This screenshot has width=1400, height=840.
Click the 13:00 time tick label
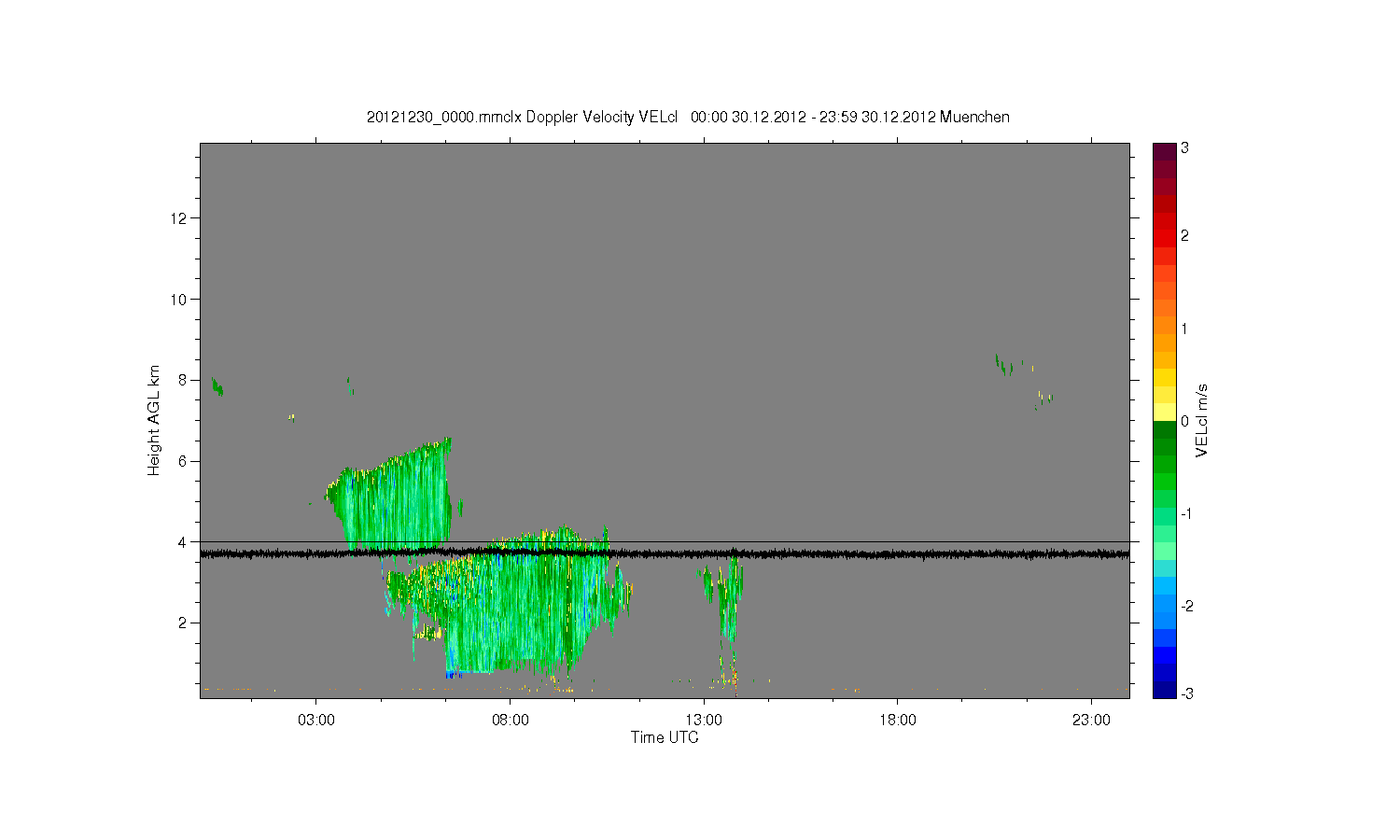coord(704,721)
